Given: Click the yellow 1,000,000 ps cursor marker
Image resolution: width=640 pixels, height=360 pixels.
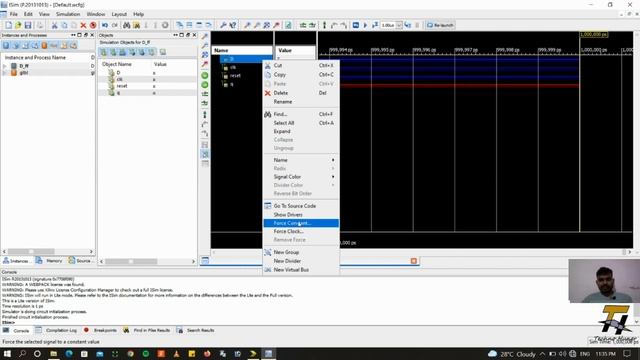Looking at the screenshot, I should [594, 35].
